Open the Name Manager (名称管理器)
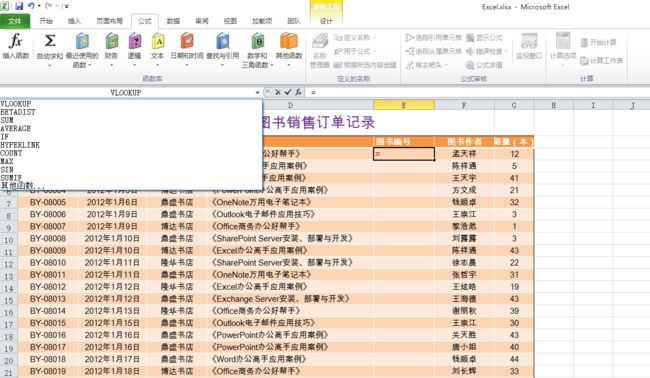This screenshot has height=378, width=650. [320, 51]
